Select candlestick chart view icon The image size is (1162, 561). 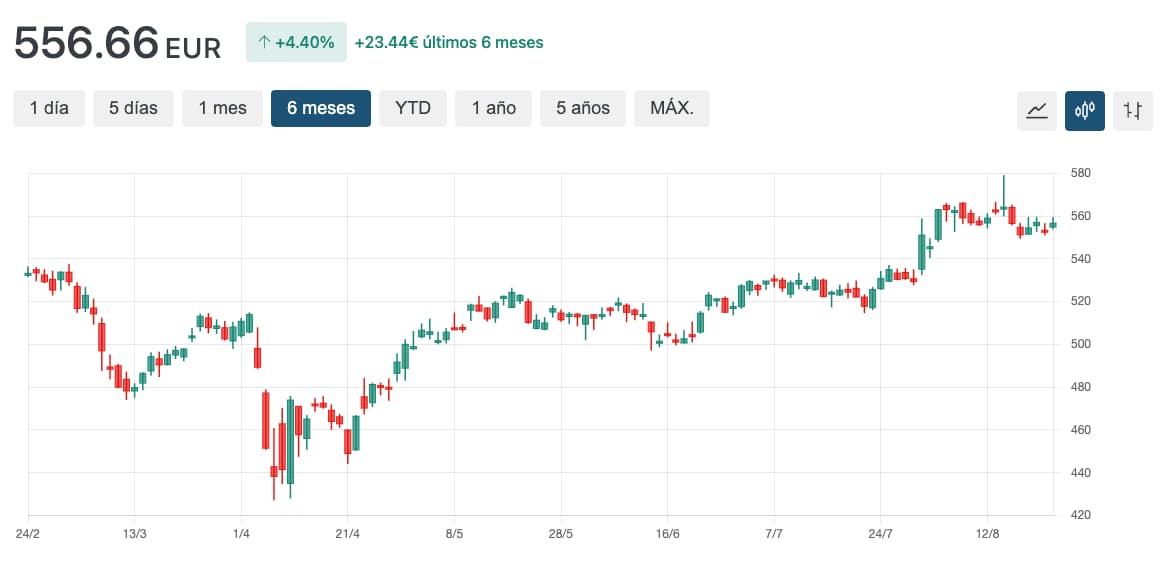coord(1085,111)
